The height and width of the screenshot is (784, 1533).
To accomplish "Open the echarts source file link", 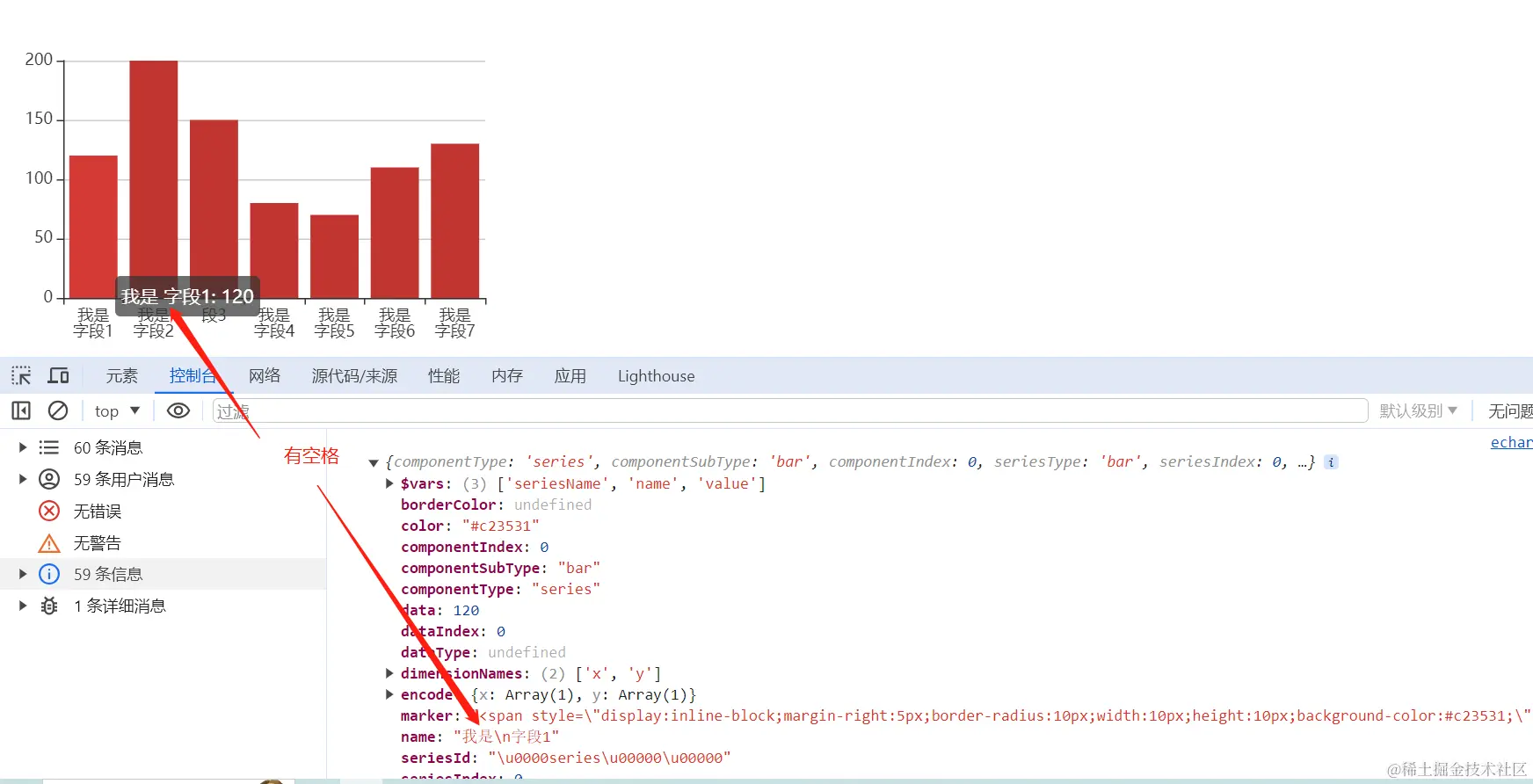I will 1511,442.
